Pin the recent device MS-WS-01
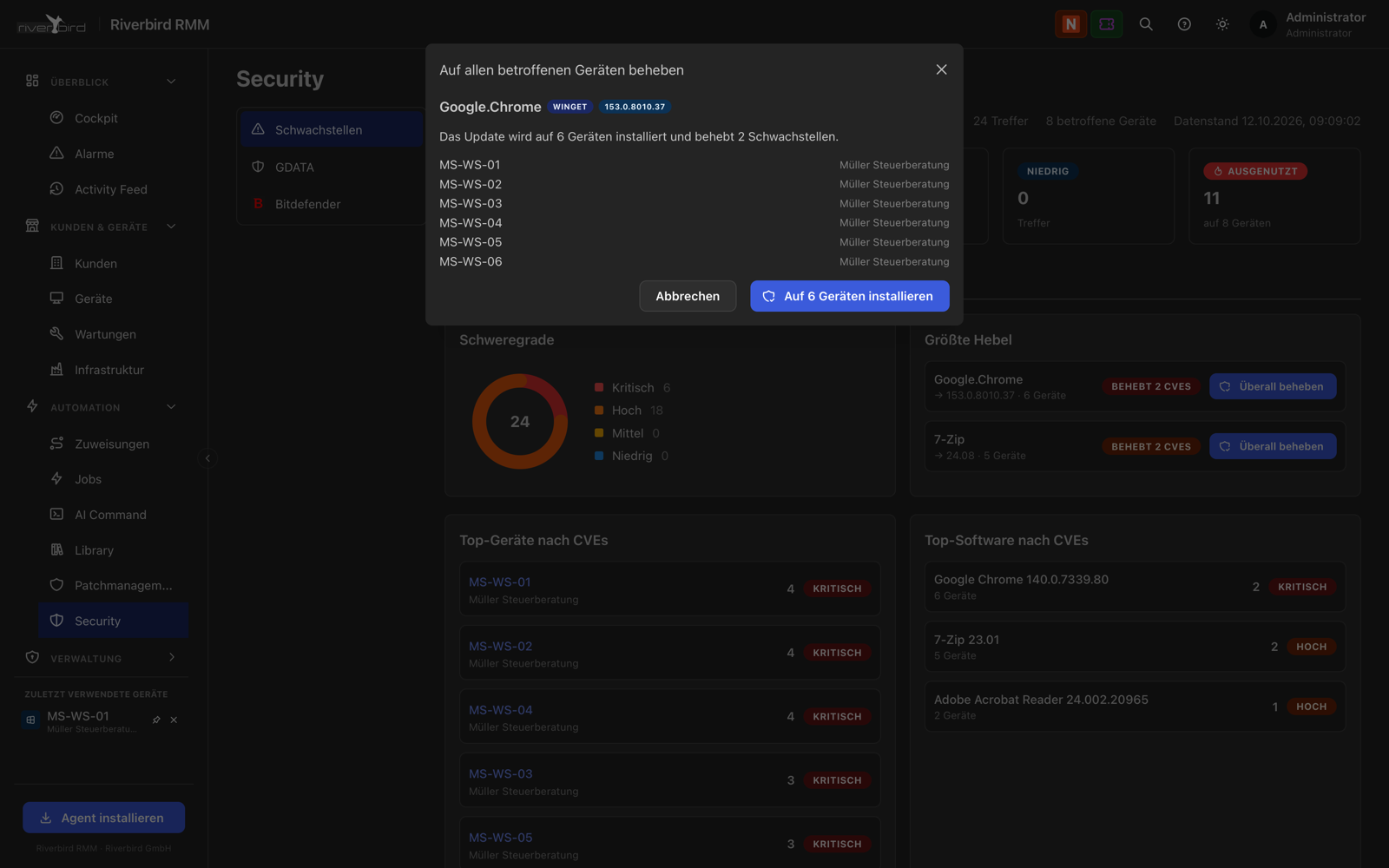This screenshot has width=1389, height=868. (156, 720)
